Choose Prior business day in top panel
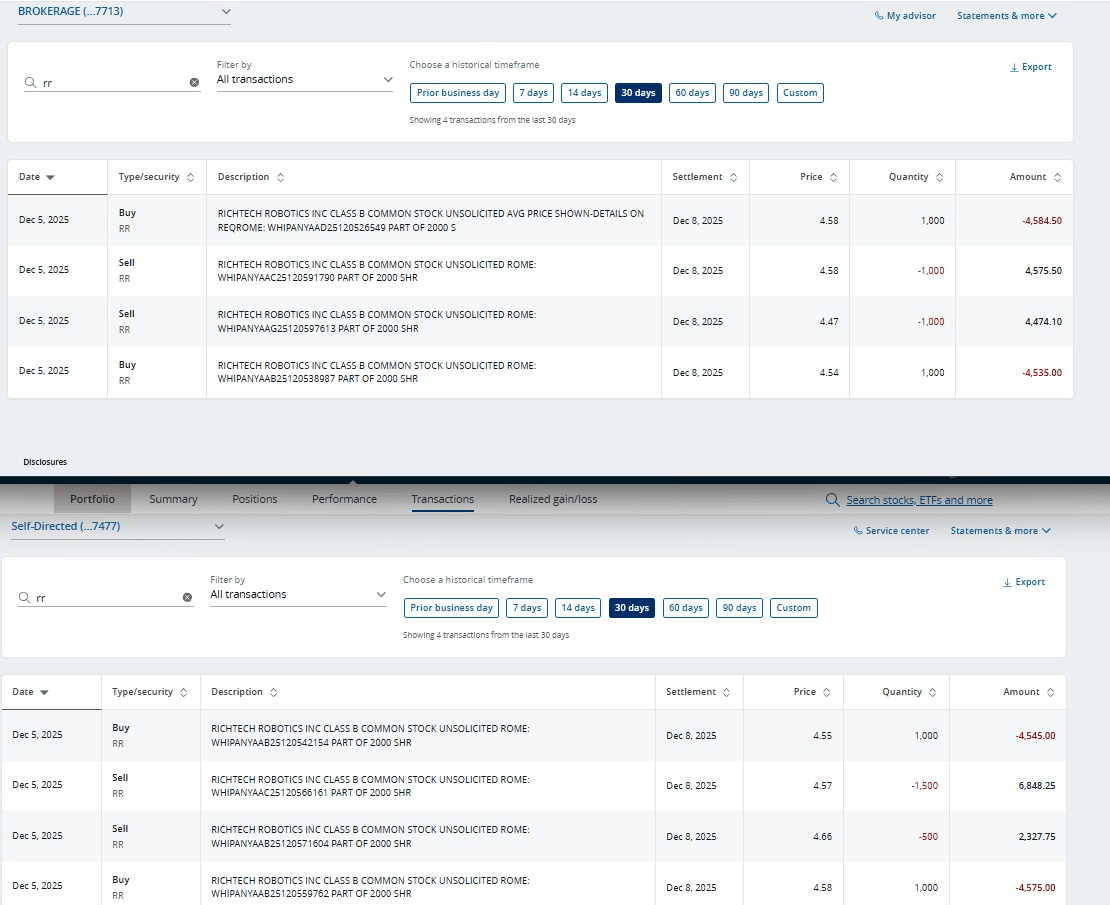 click(x=458, y=93)
